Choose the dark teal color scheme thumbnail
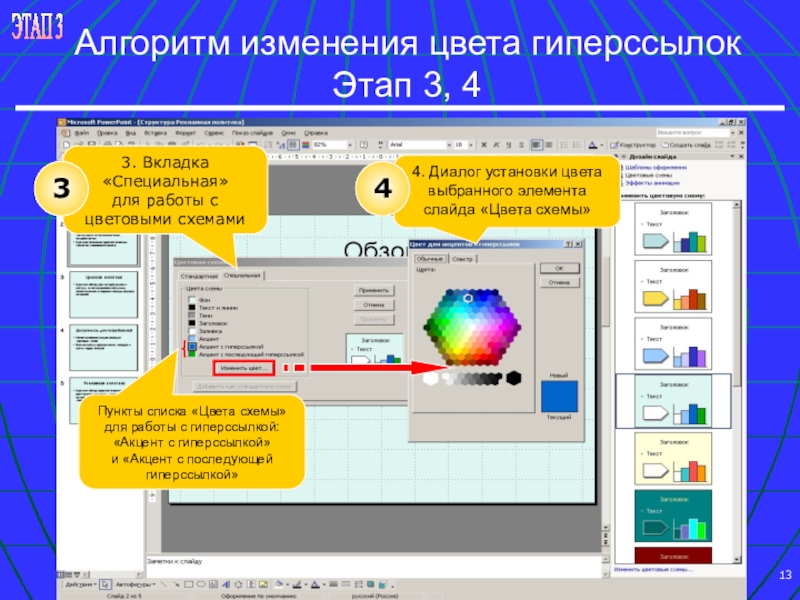This screenshot has width=800, height=600. 673,516
